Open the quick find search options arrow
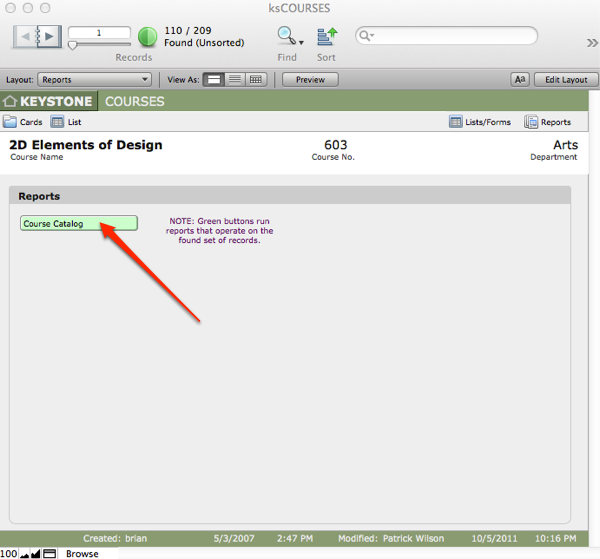Screen dimensions: 600x559 point(368,36)
